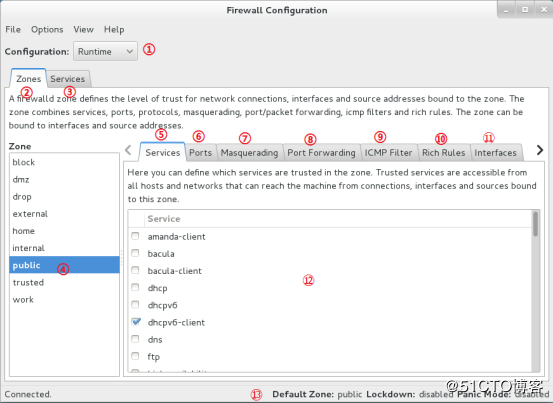Select the work zone

(64, 300)
